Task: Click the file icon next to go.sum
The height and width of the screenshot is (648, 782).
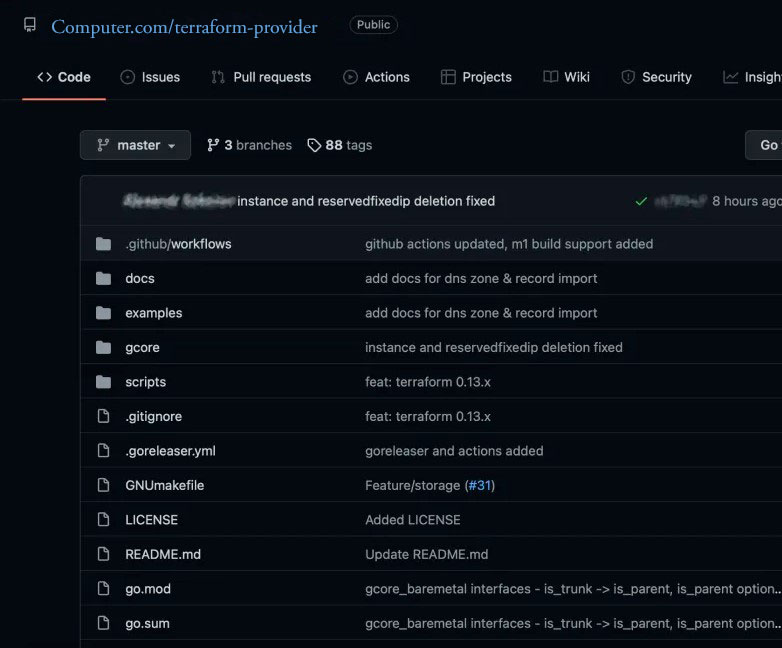Action: tap(103, 623)
